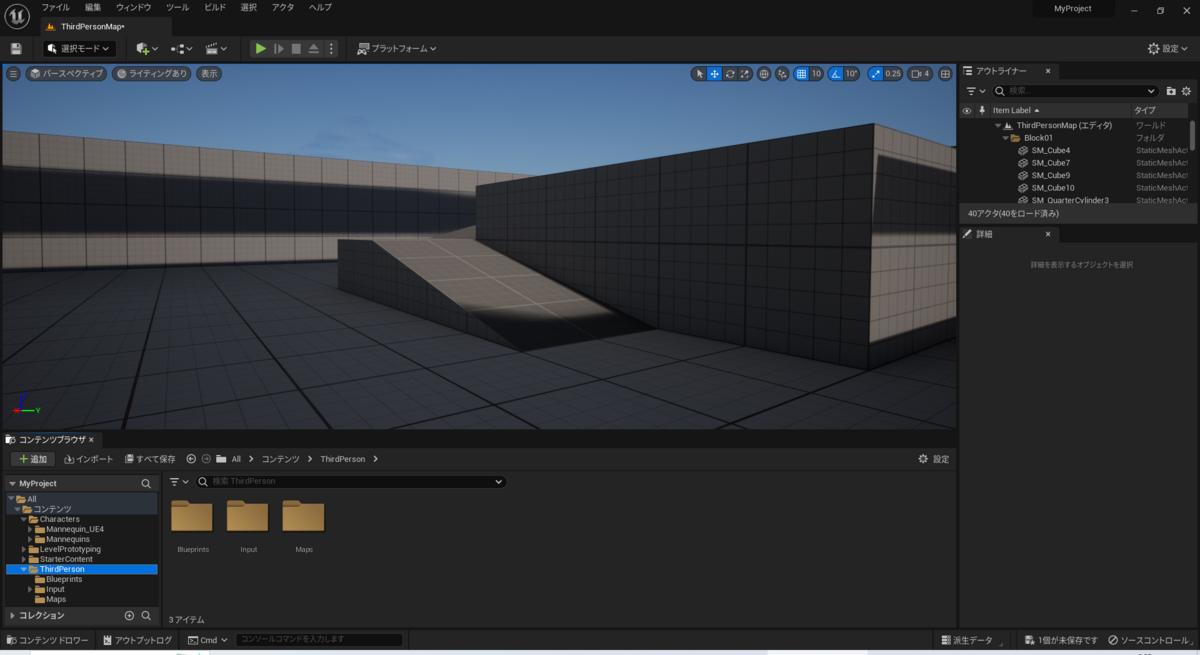The width and height of the screenshot is (1200, 655).
Task: Click the 検索 ThirdPerson search field
Action: pos(350,481)
